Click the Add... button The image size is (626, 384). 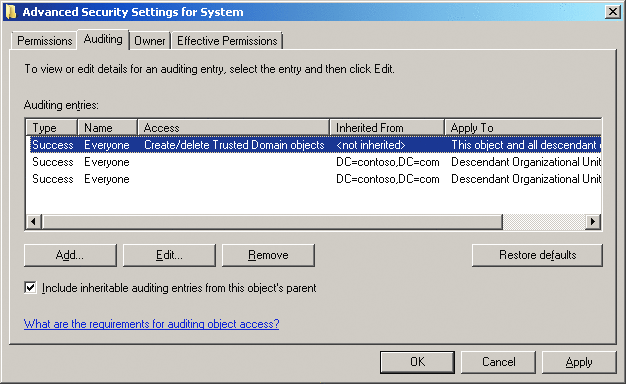tap(70, 255)
